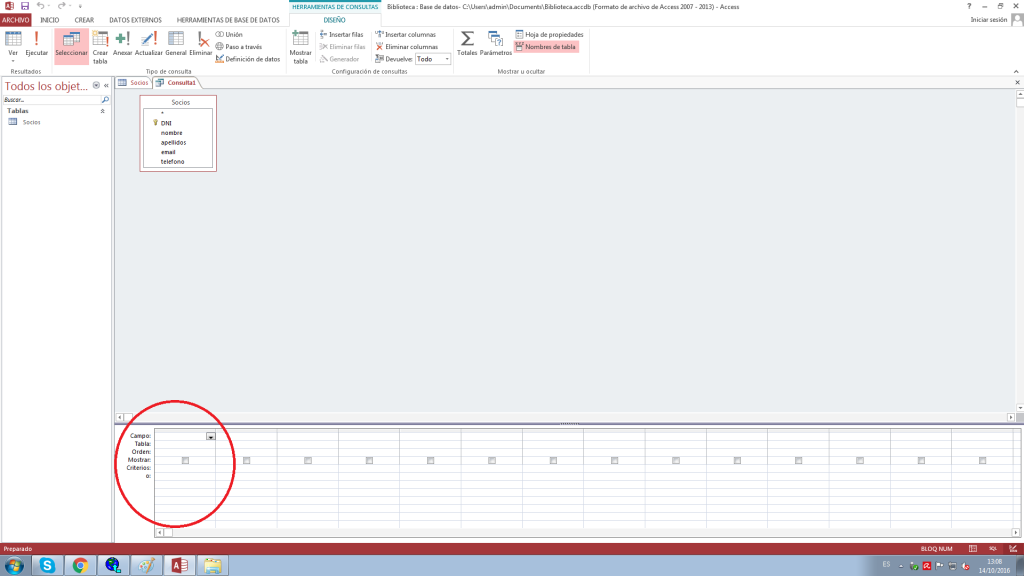
Task: Open the Parámetros dialog
Action: coord(495,44)
